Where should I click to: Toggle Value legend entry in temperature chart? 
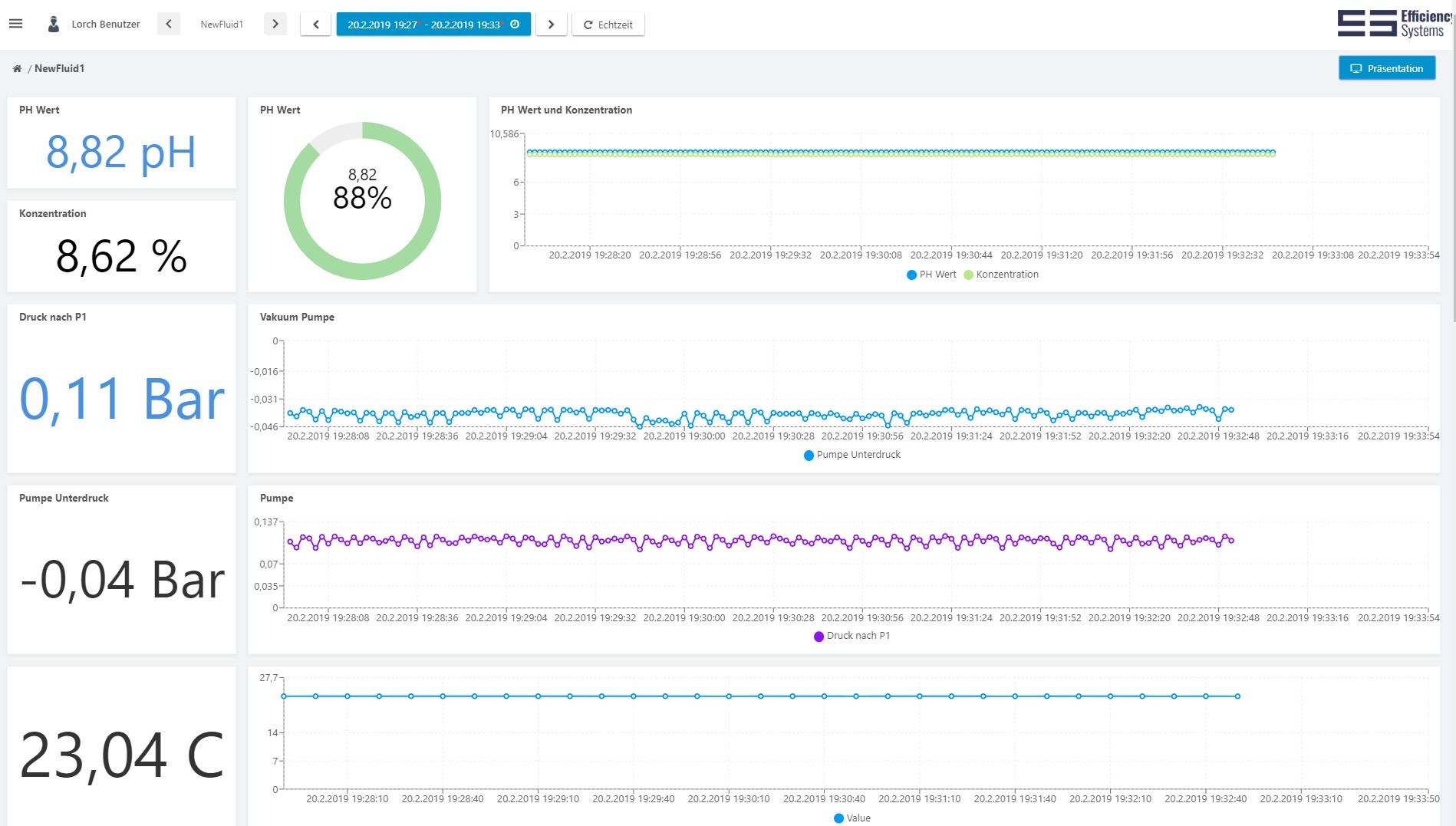[x=852, y=818]
